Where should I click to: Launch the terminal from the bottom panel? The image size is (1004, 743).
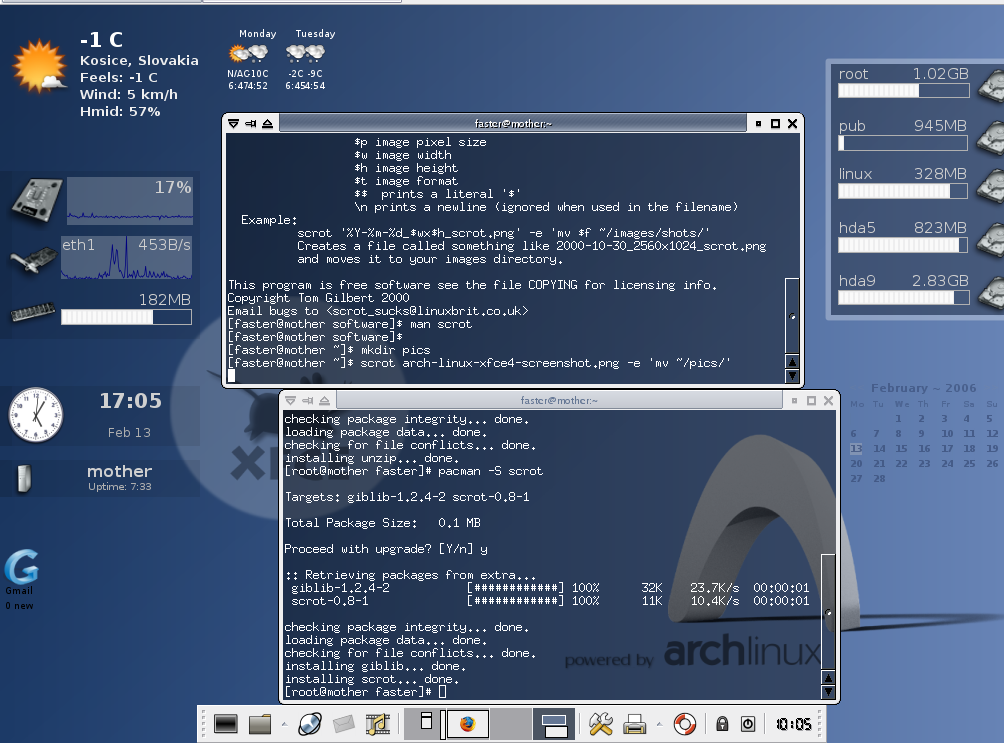click(x=226, y=723)
